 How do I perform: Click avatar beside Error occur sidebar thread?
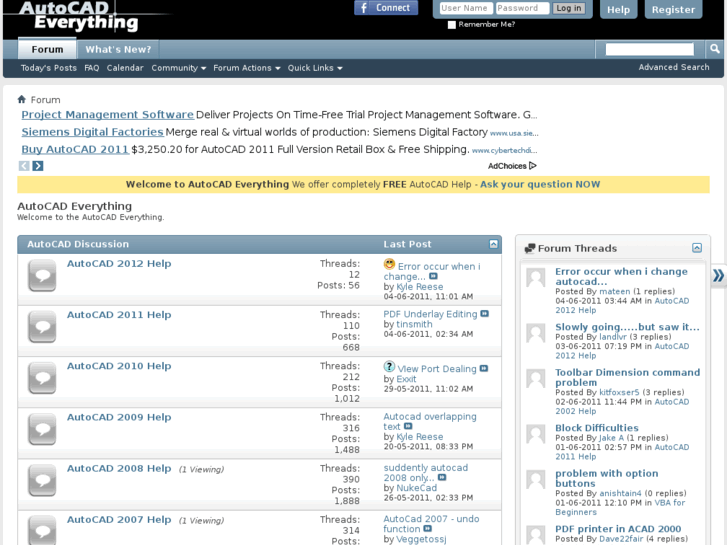(536, 278)
